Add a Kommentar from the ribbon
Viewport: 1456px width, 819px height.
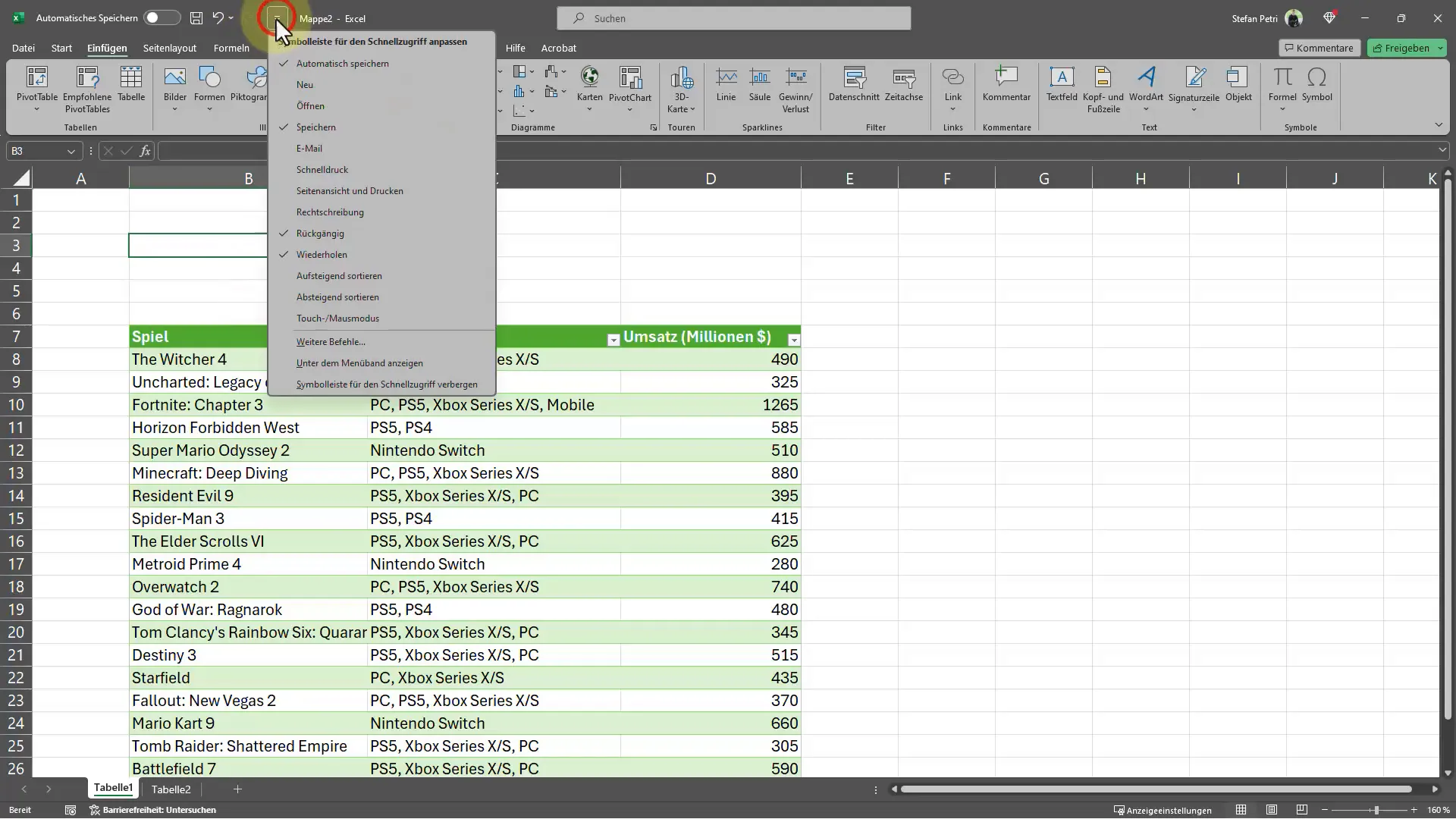1006,83
